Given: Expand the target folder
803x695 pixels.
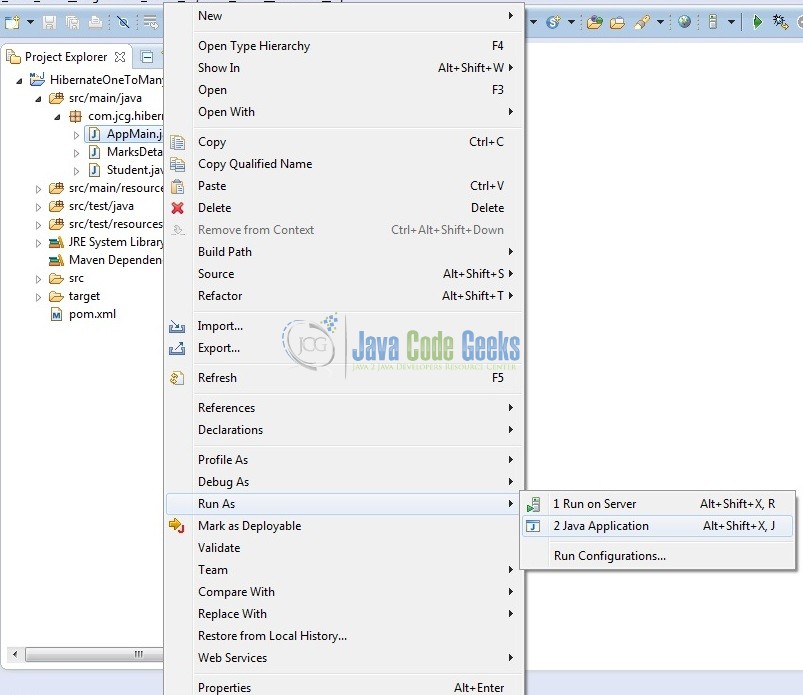Looking at the screenshot, I should (x=38, y=297).
